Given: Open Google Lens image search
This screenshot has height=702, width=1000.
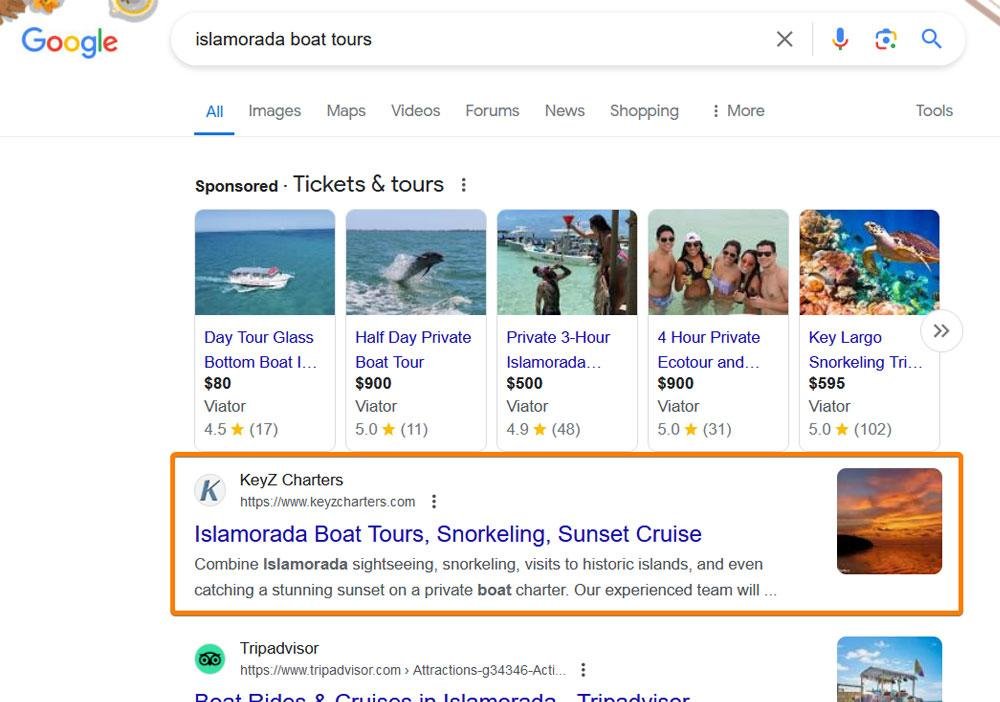Looking at the screenshot, I should click(x=885, y=39).
